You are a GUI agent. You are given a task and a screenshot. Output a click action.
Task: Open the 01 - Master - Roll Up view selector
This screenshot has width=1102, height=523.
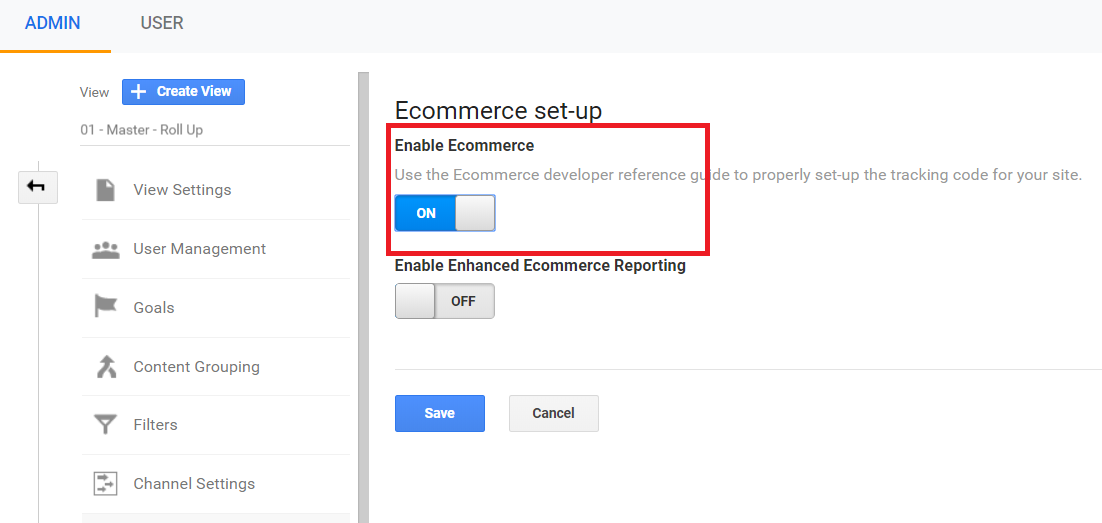coord(215,130)
